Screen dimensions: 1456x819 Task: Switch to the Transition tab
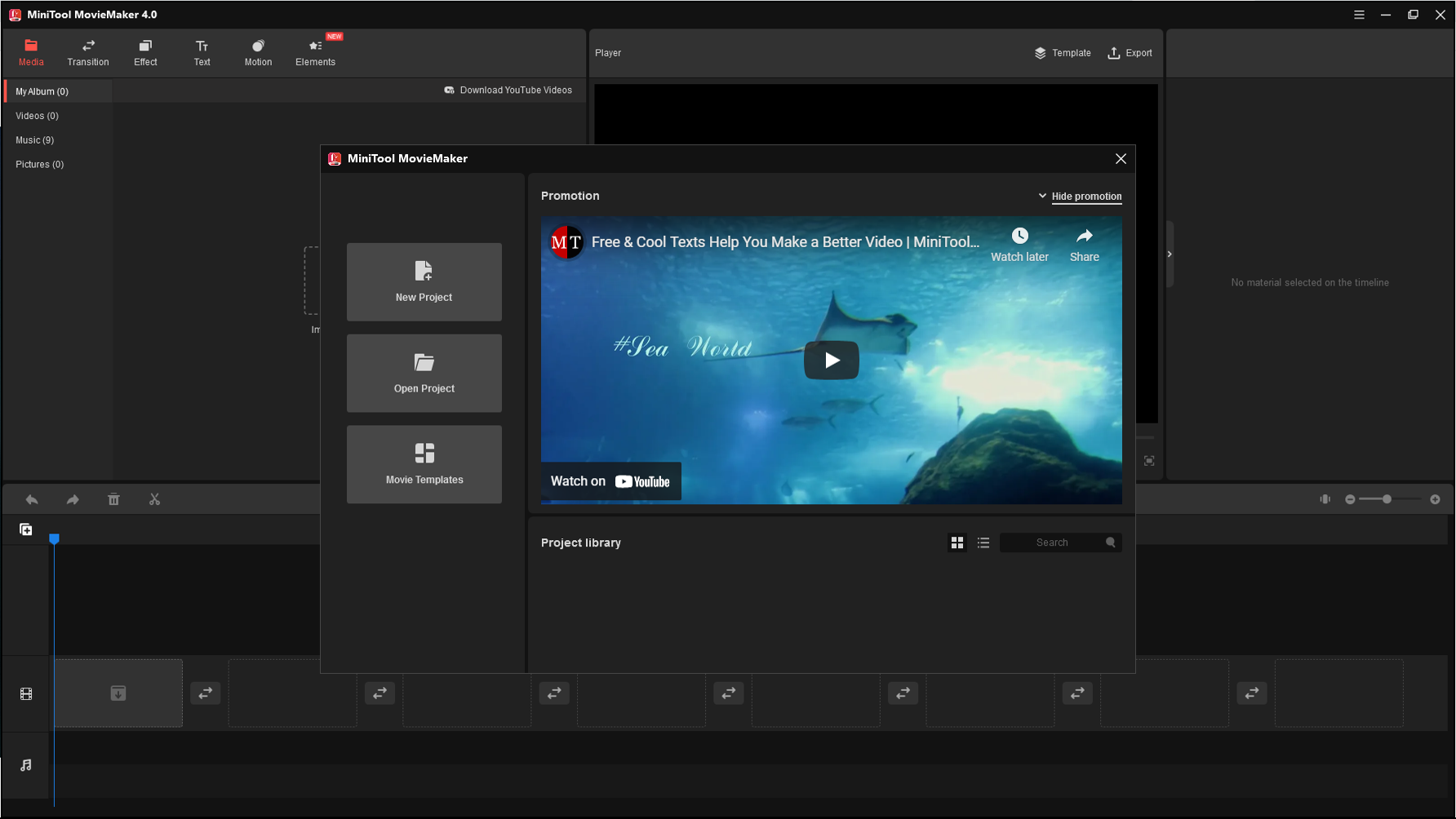coord(88,53)
